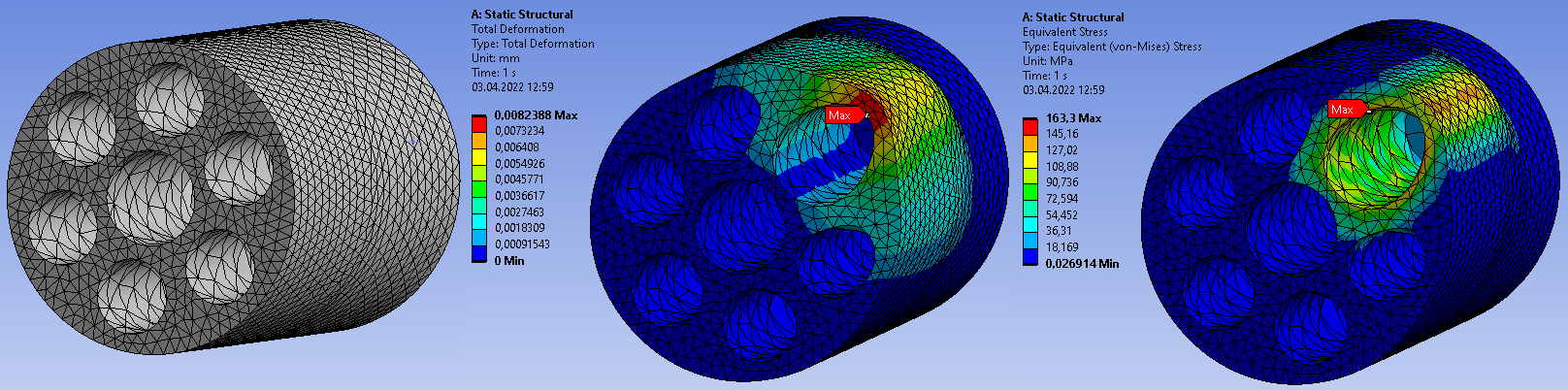Click the '127,02' stress value
The height and width of the screenshot is (390, 1568).
1062,150
